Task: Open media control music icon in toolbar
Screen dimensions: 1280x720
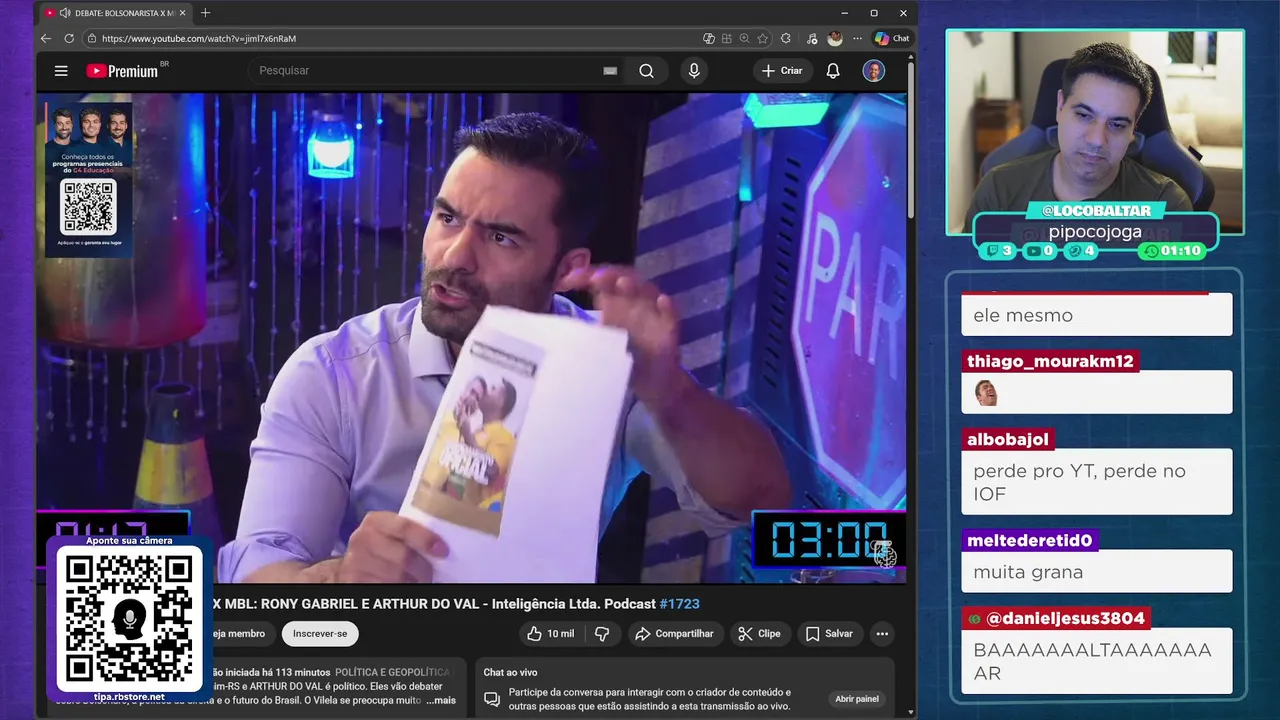Action: pos(811,38)
